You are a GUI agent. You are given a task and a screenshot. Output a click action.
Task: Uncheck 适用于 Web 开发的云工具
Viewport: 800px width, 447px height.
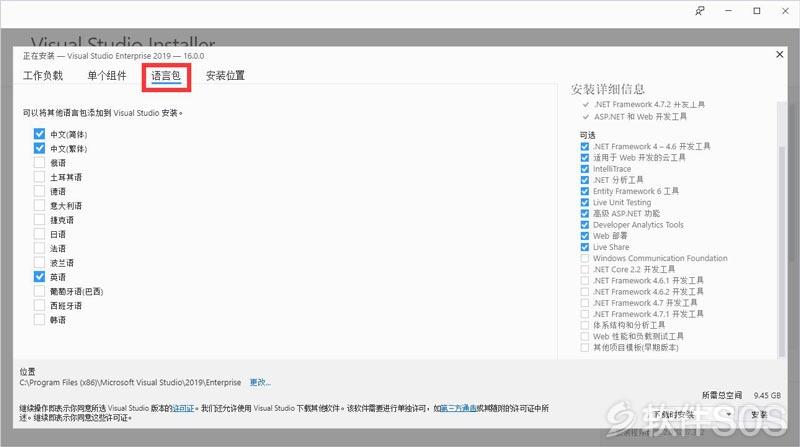585,158
